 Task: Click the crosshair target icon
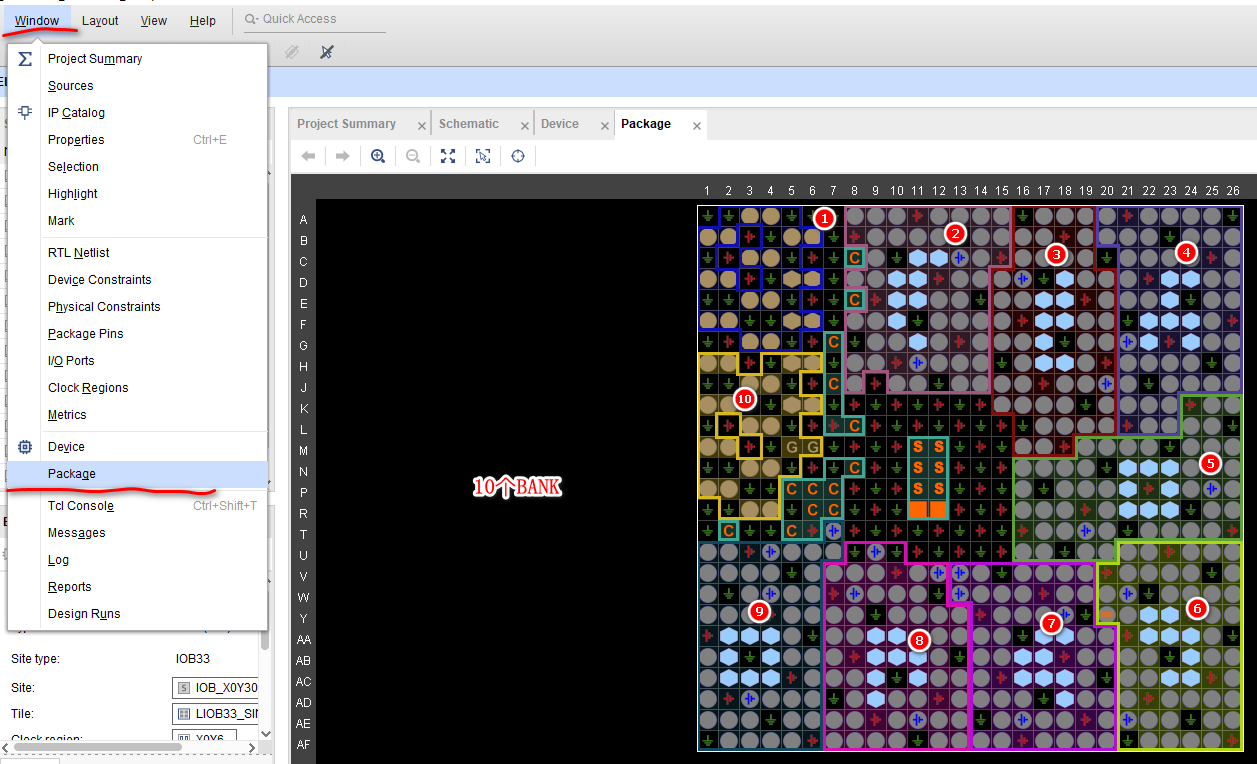tap(518, 156)
